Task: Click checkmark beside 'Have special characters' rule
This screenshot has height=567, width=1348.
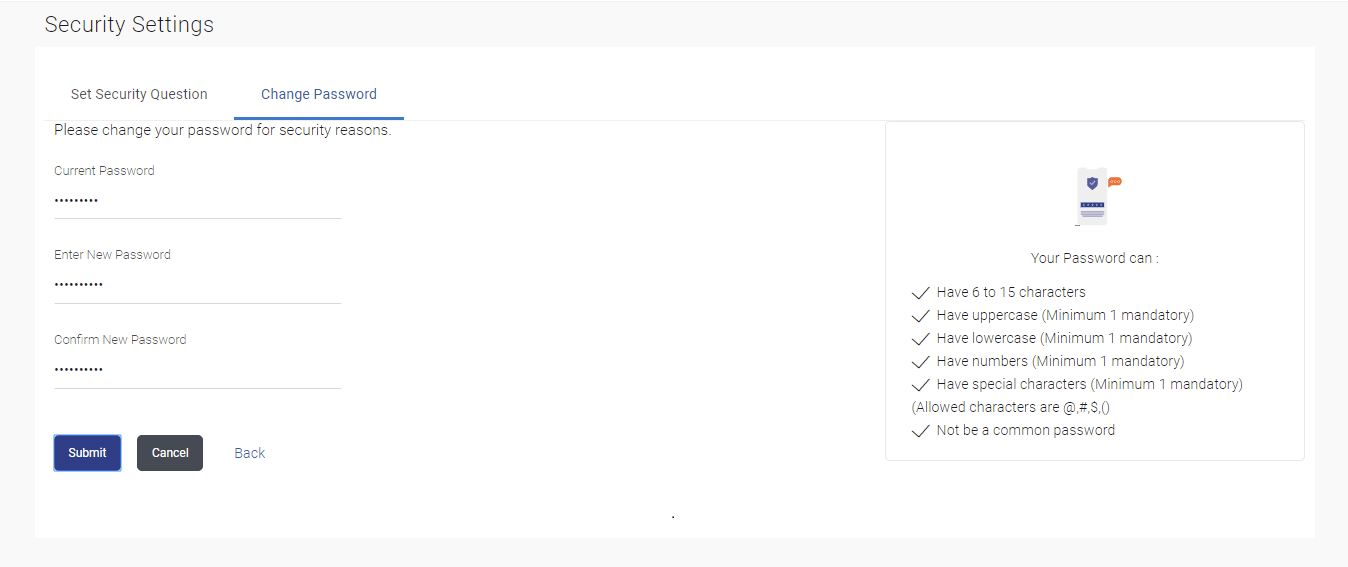Action: [921, 385]
